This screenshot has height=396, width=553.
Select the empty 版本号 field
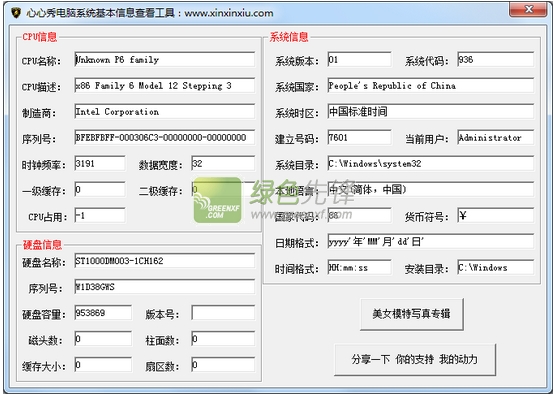[223, 313]
